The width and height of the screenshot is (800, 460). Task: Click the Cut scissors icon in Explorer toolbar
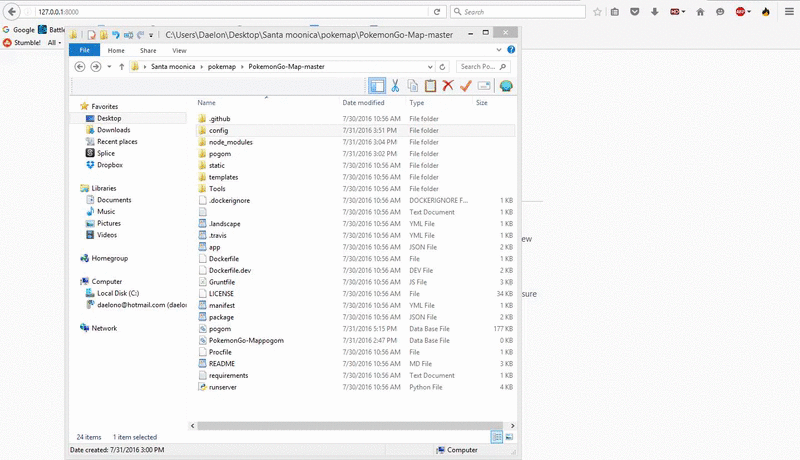pyautogui.click(x=395, y=86)
